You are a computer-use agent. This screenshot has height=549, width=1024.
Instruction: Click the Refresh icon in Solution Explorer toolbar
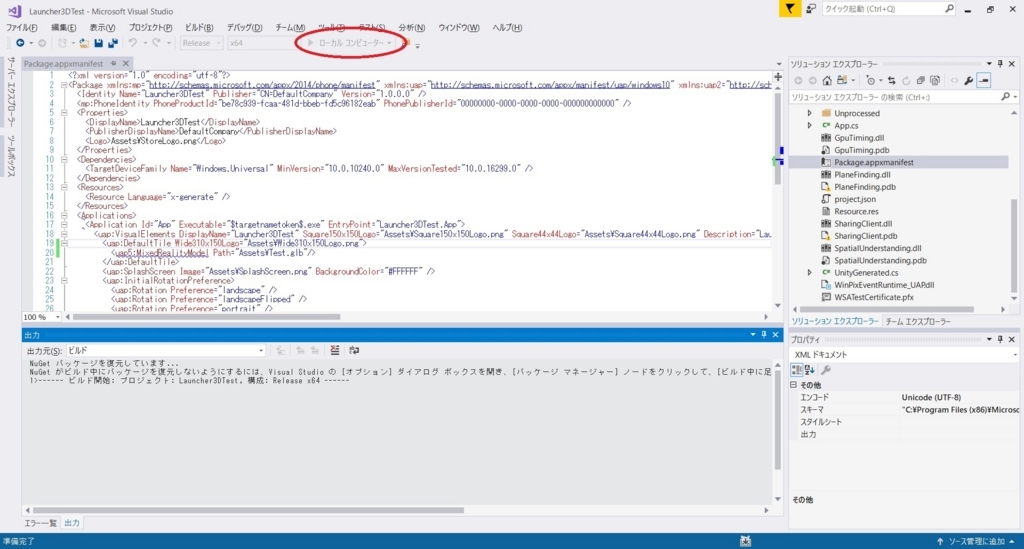(906, 80)
